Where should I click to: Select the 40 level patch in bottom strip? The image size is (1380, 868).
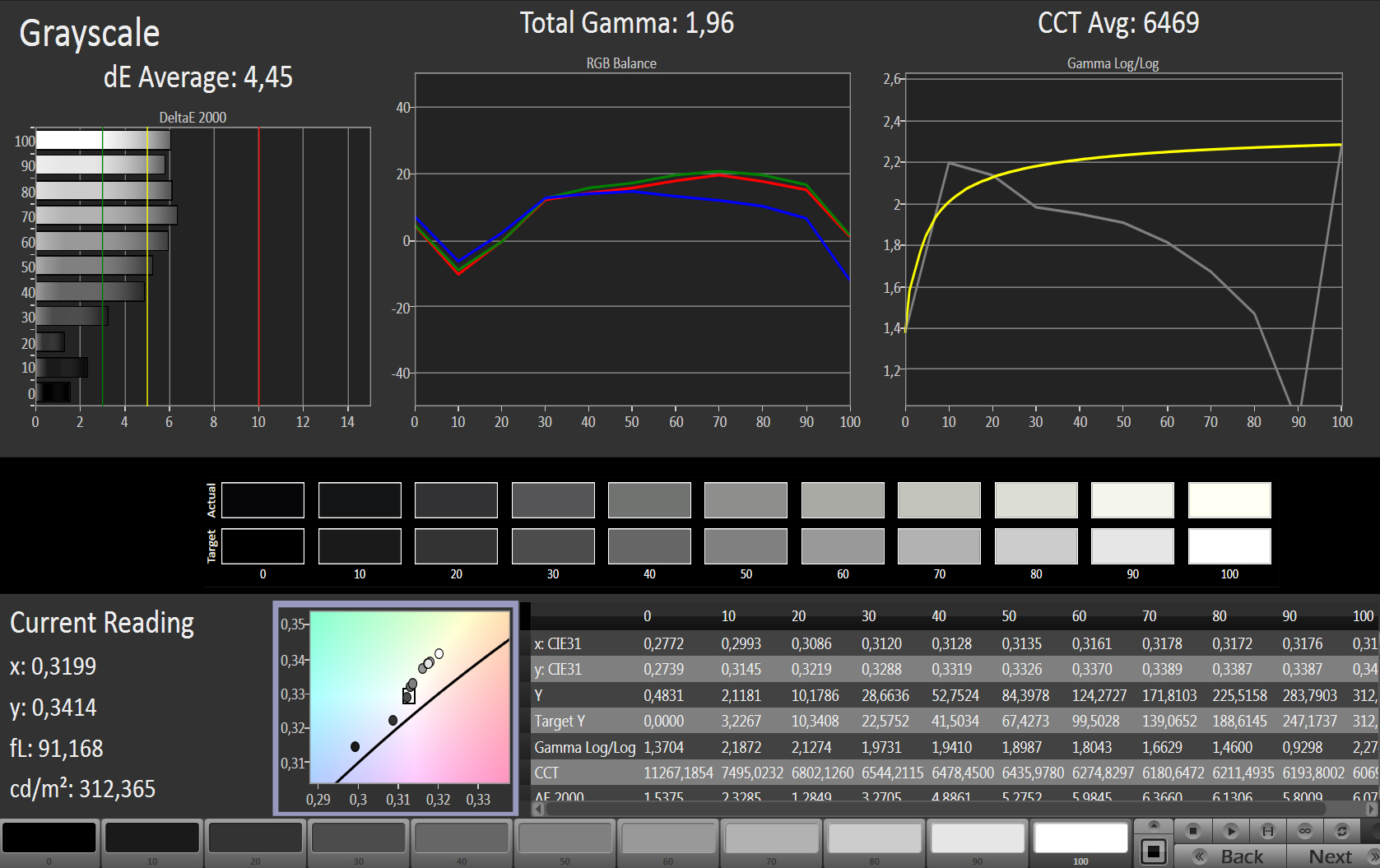point(462,839)
